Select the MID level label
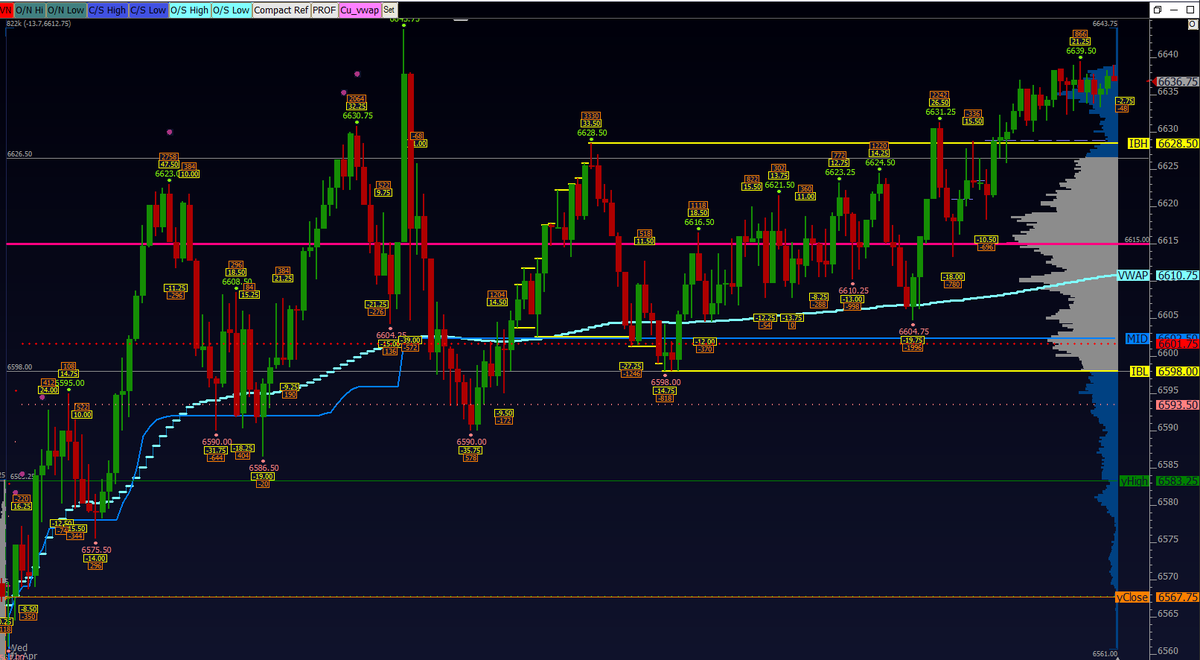This screenshot has height=660, width=1200. (1138, 338)
